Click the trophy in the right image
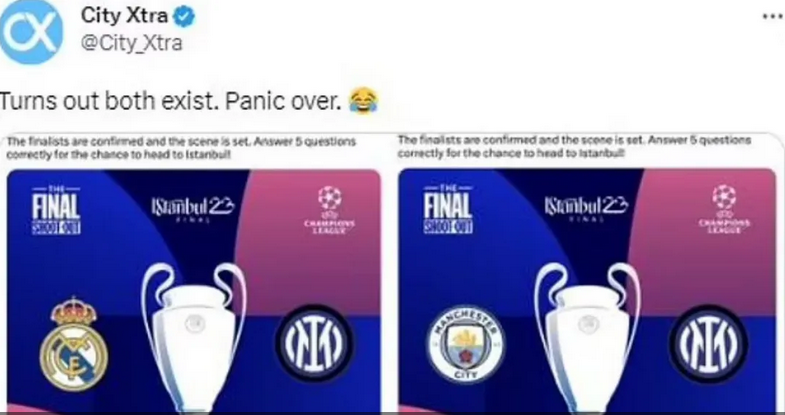The width and height of the screenshot is (785, 415). coord(587,335)
